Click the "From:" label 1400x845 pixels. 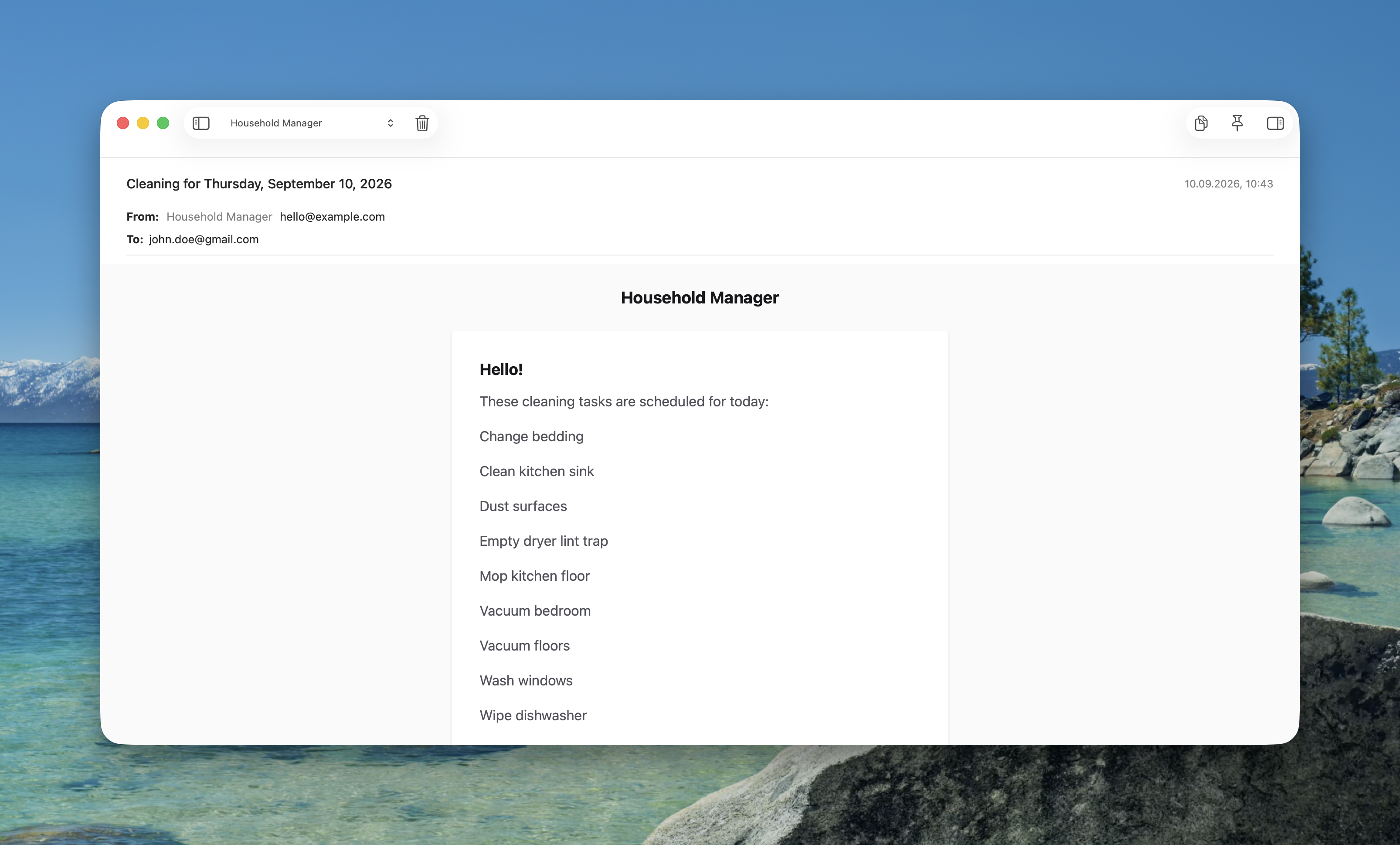[142, 217]
